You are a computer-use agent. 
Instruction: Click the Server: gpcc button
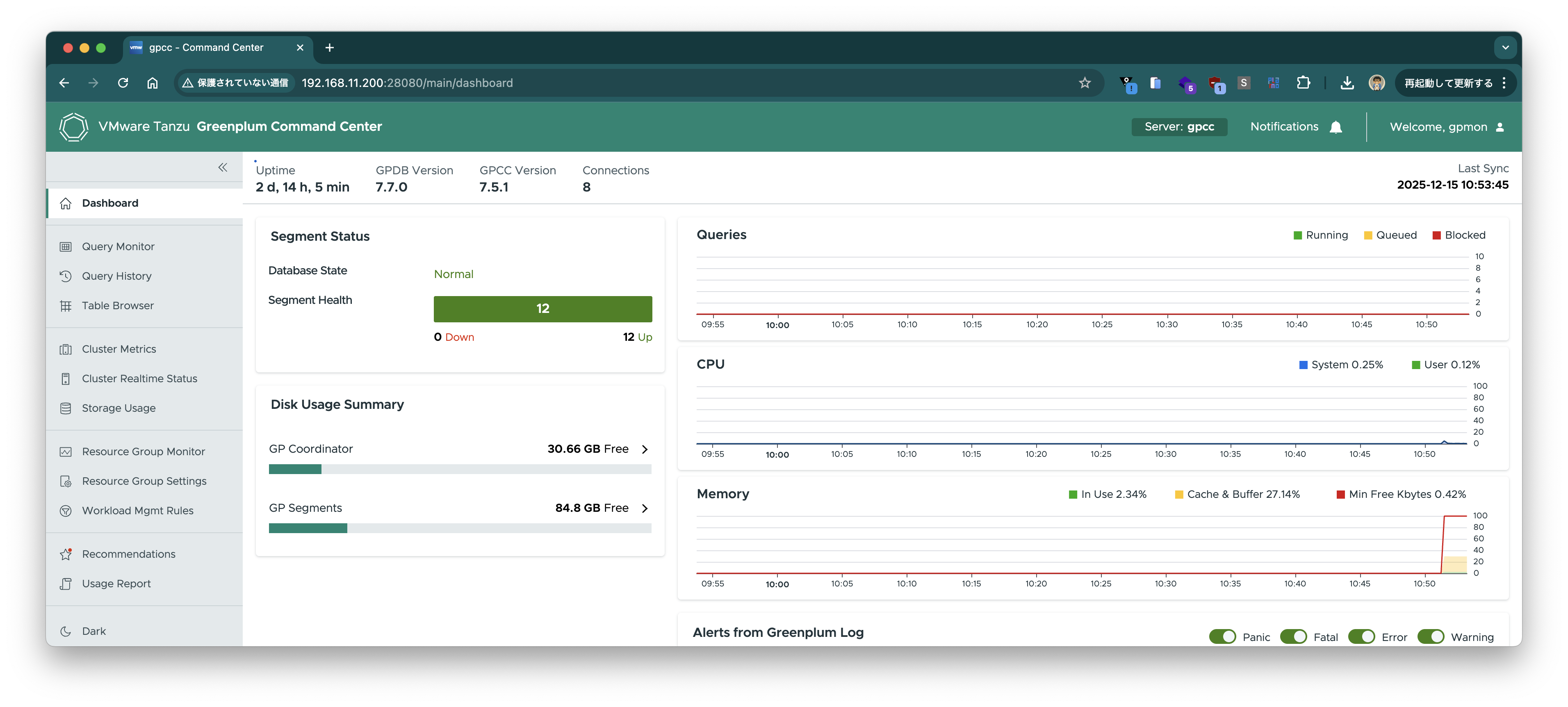tap(1179, 127)
